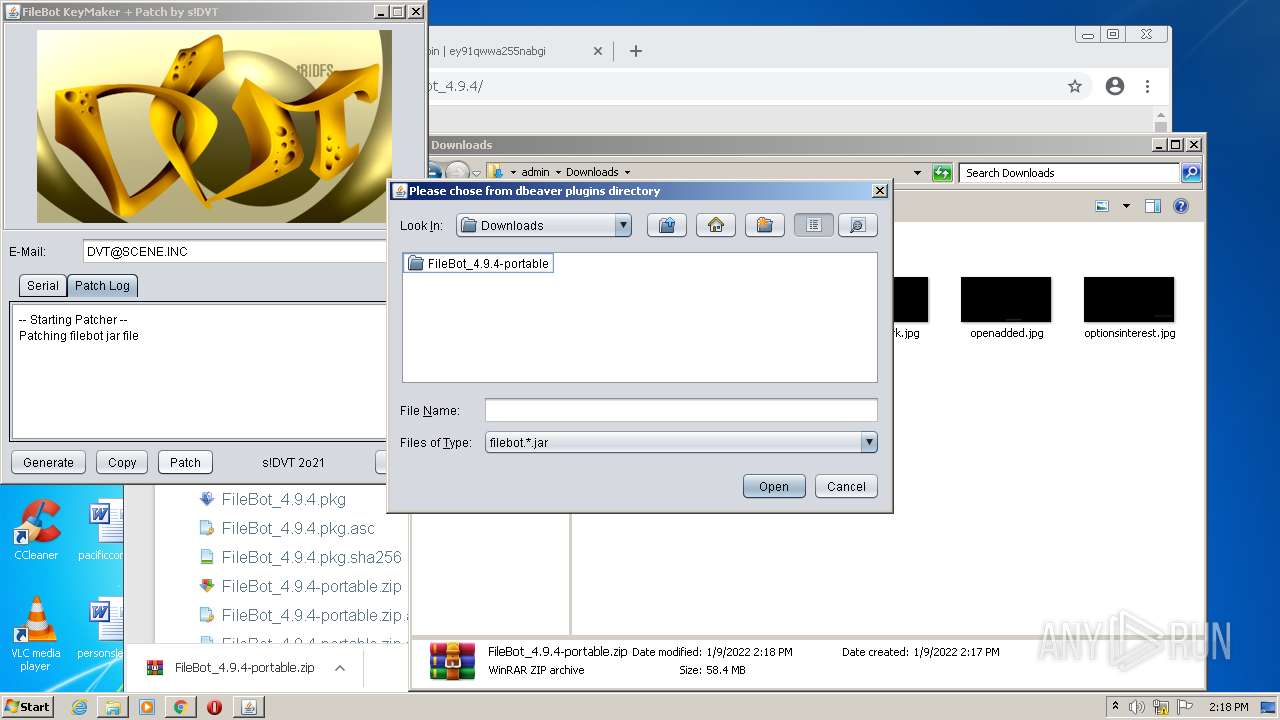
Task: Change view icon in Explorer toolbar
Action: (x=1102, y=206)
